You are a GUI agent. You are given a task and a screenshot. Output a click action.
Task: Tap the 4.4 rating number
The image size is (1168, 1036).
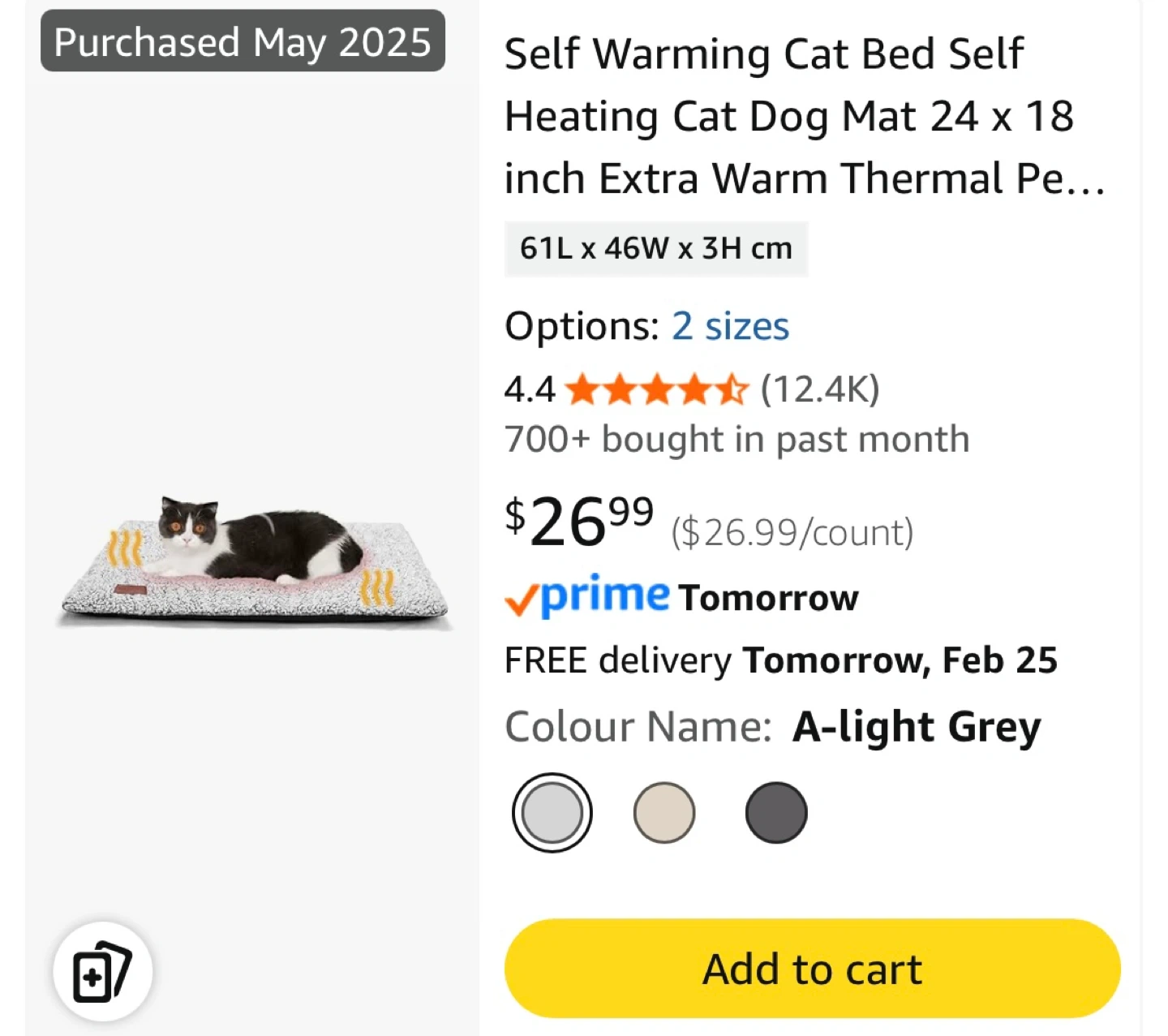click(x=530, y=390)
